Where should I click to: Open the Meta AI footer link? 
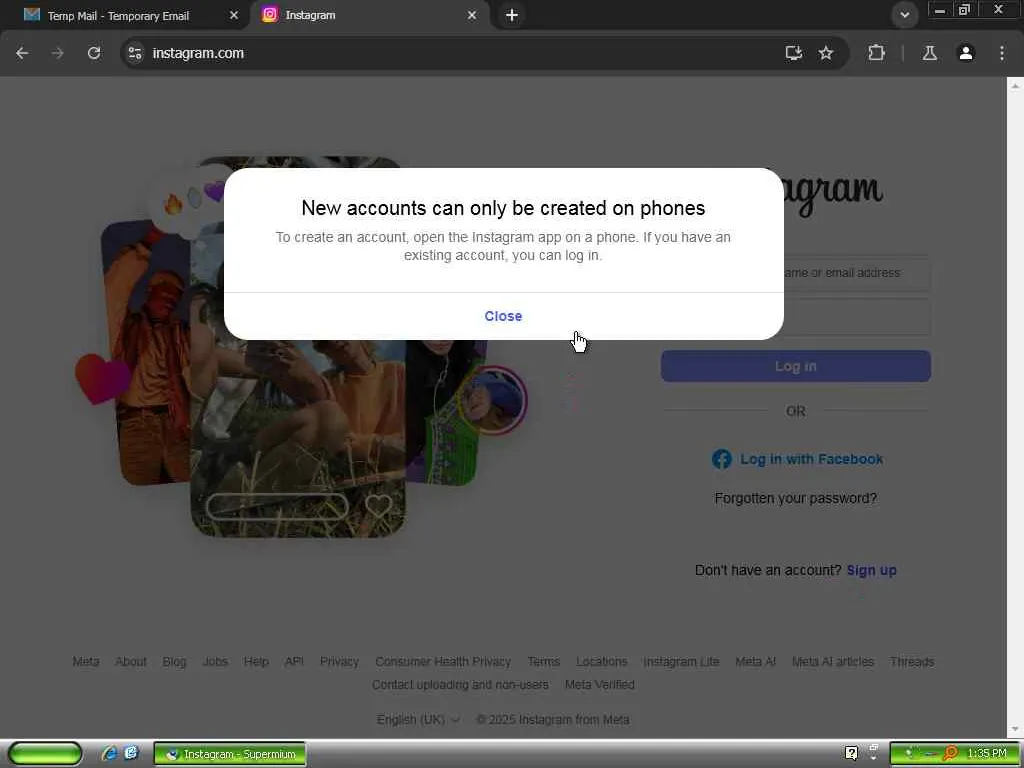tap(756, 662)
